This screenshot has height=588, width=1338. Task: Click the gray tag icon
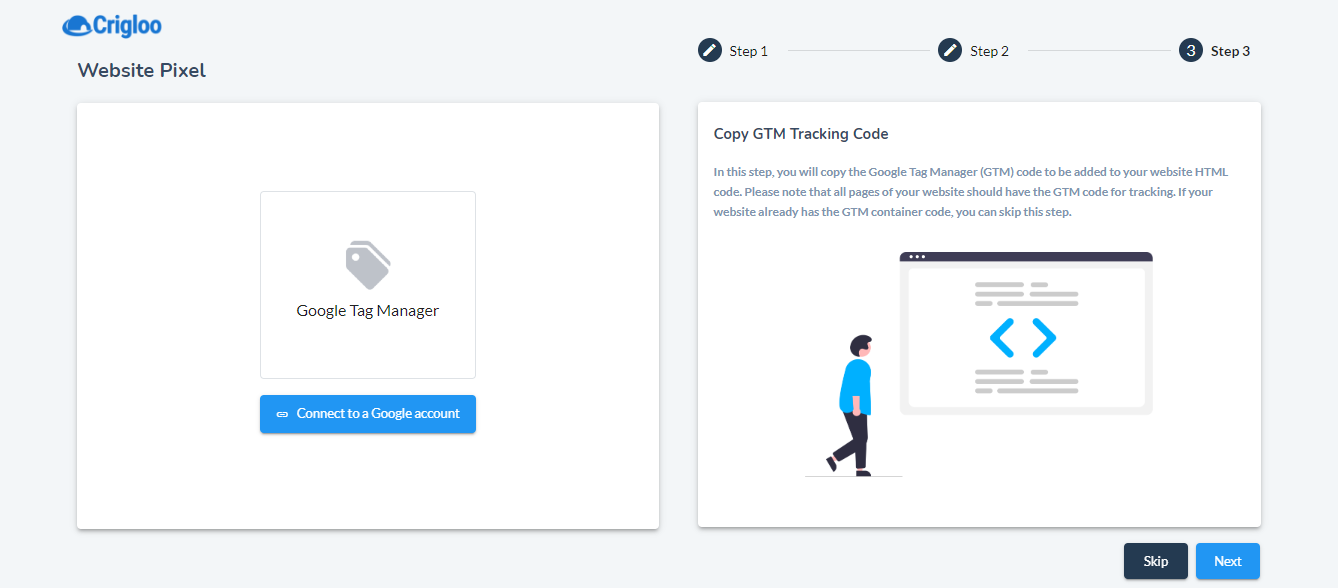click(x=368, y=265)
